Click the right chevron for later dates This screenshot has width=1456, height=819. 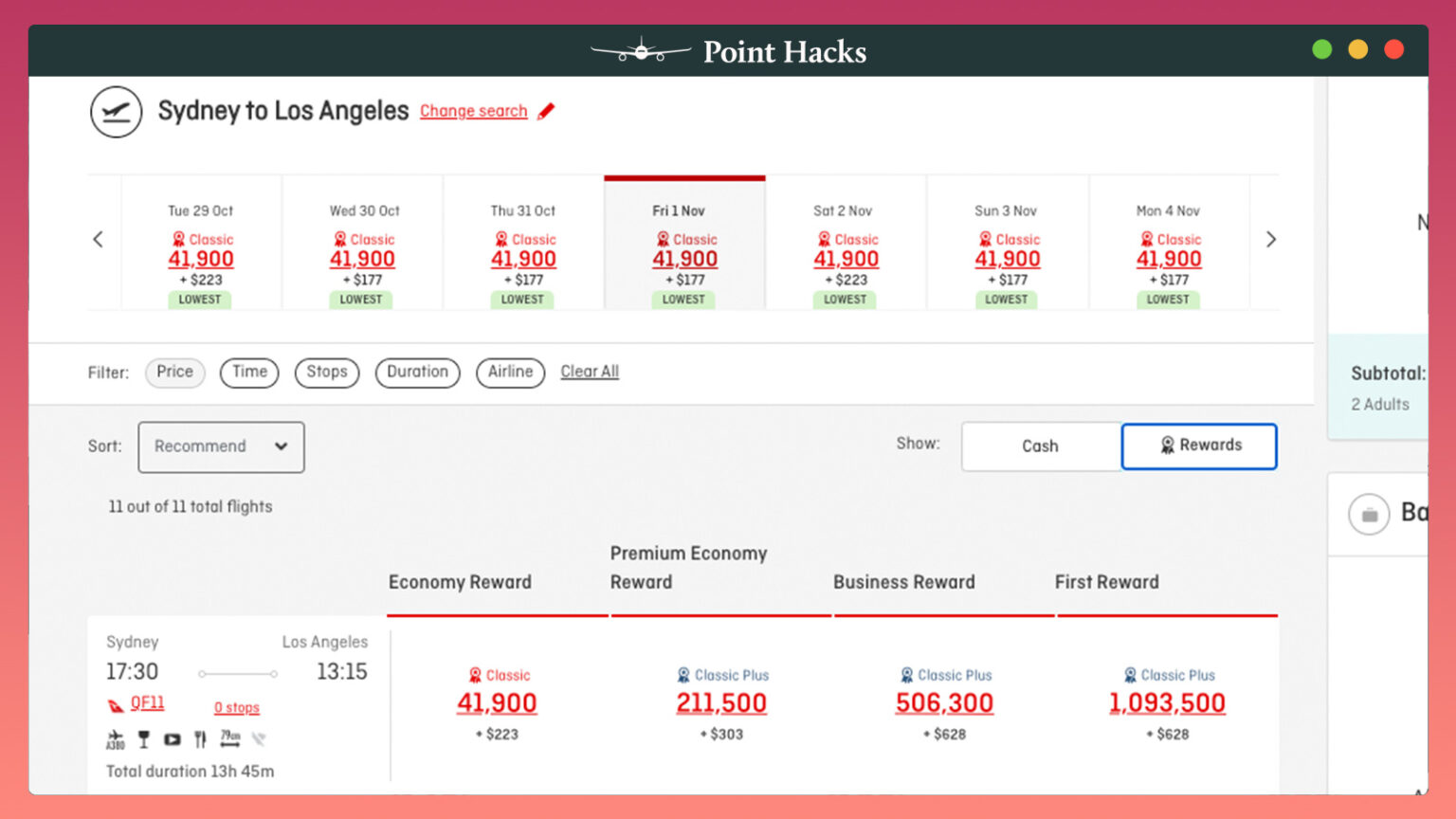1271,239
